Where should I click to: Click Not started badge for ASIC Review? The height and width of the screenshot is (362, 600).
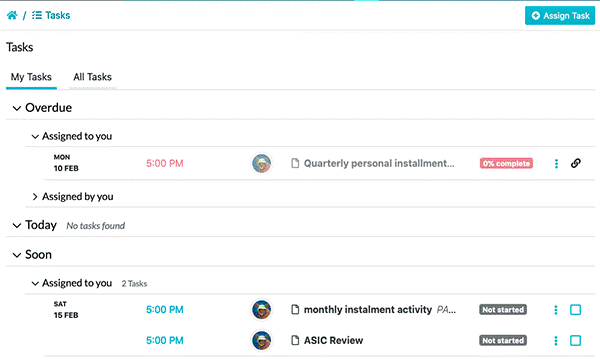503,341
